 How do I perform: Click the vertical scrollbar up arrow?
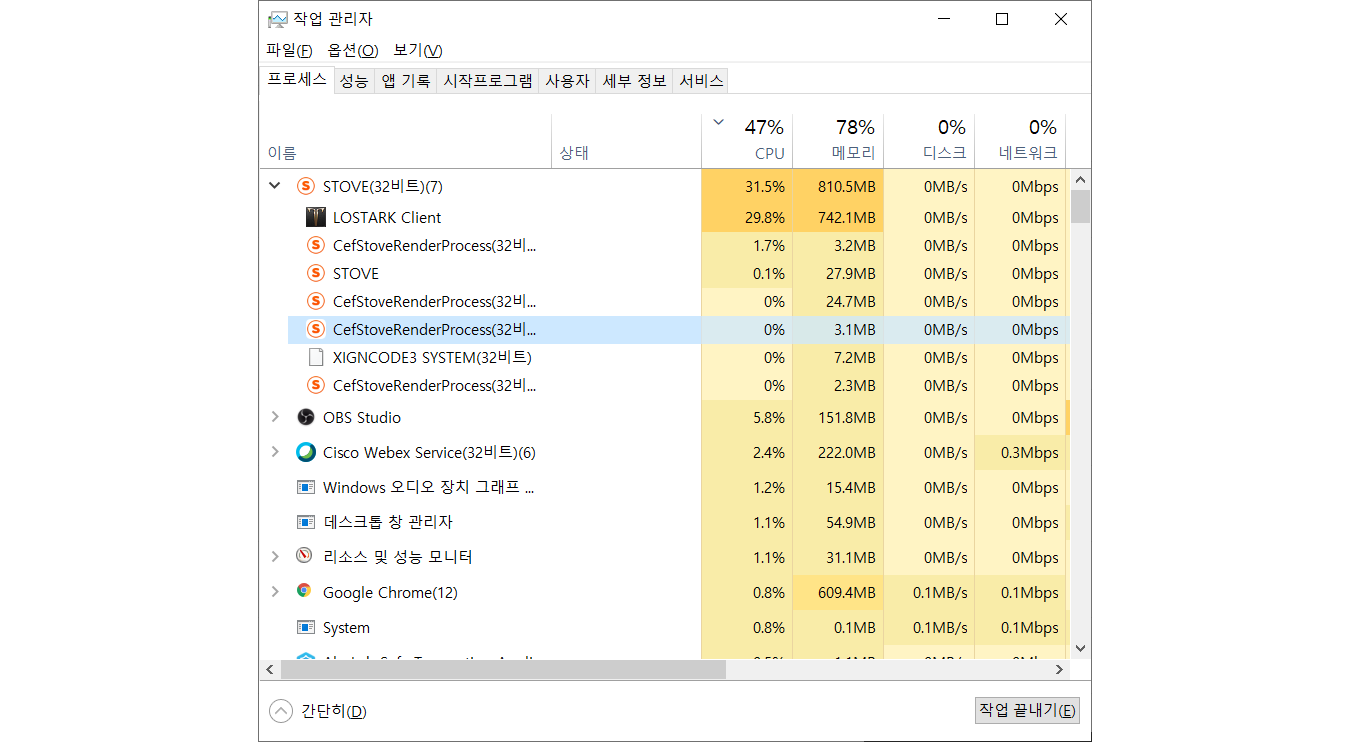click(1080, 179)
